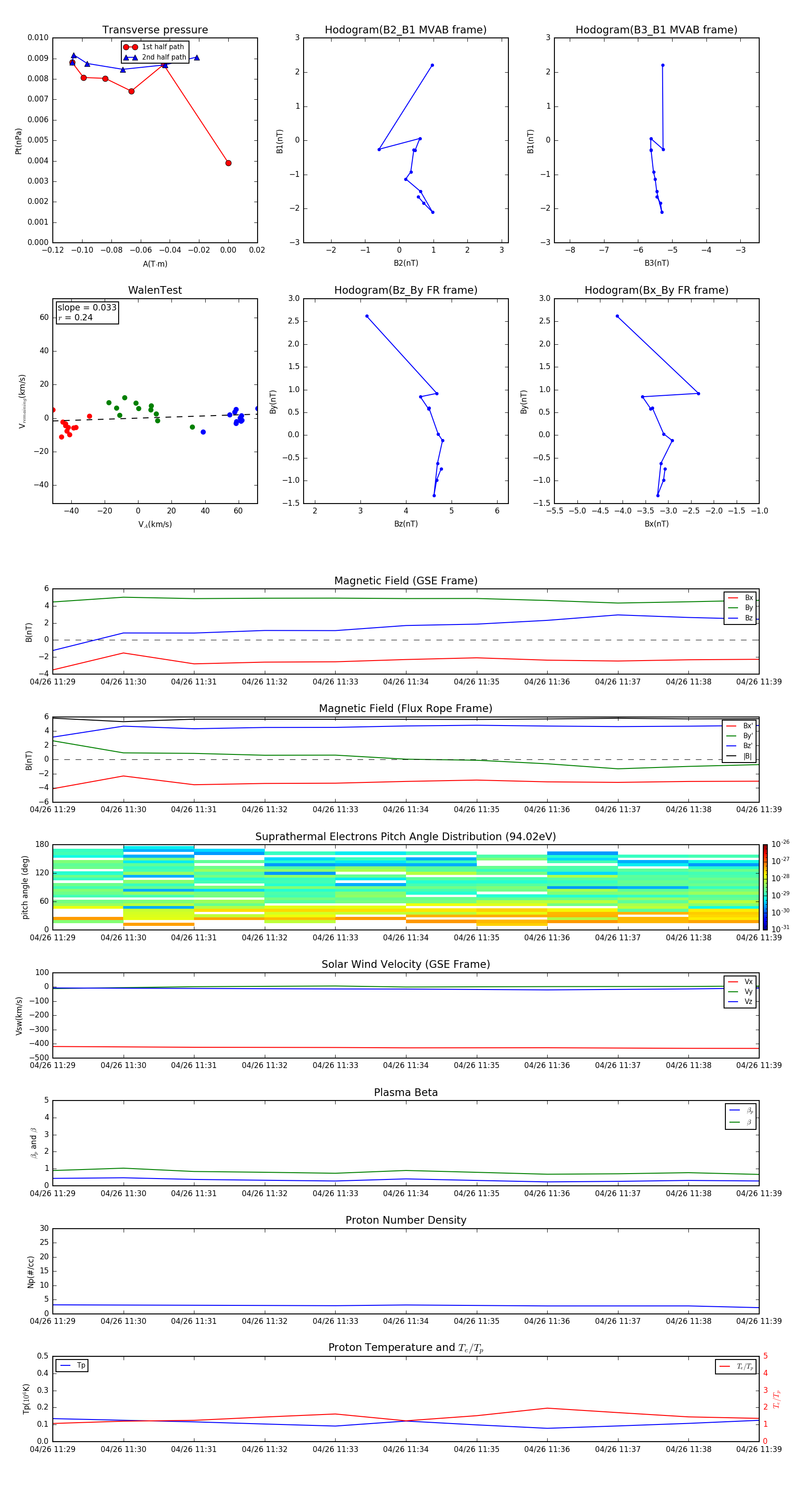Image resolution: width=812 pixels, height=1489 pixels.
Task: Click the 'Bz' legend entry in GSE magnetic field
Action: click(x=740, y=618)
